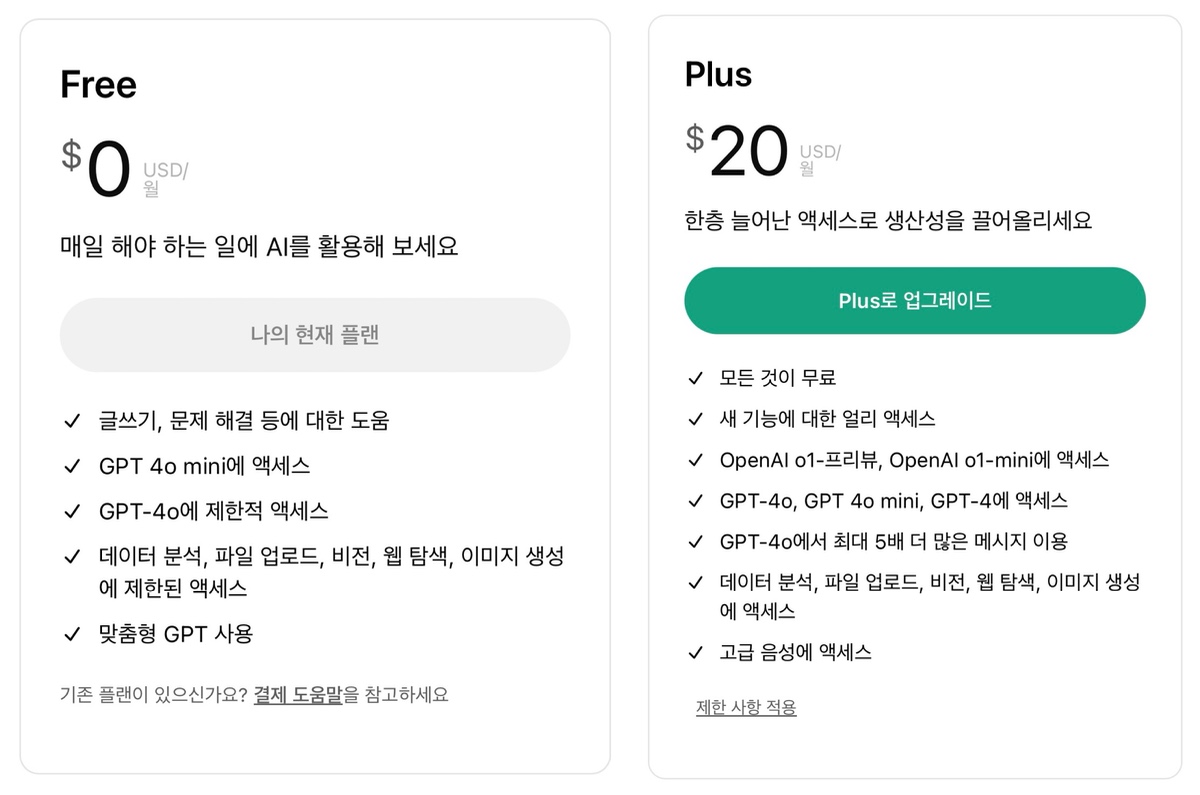Click the Free plan title
The width and height of the screenshot is (1200, 795).
tap(98, 85)
